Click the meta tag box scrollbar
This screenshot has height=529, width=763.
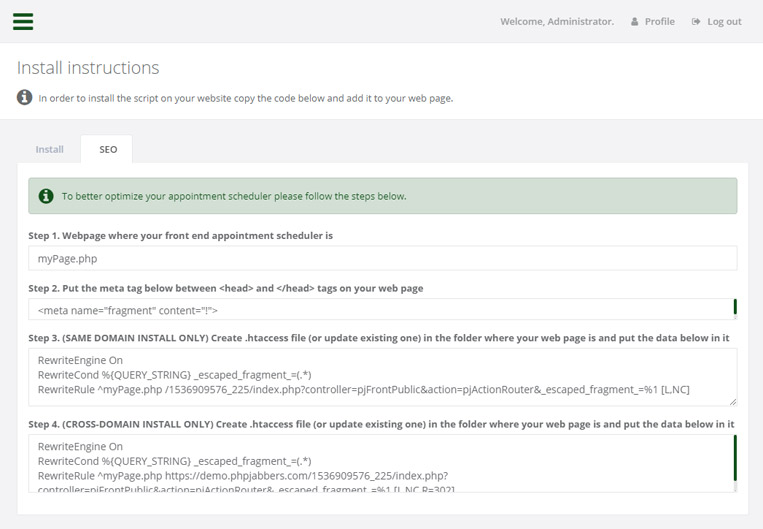pos(735,309)
